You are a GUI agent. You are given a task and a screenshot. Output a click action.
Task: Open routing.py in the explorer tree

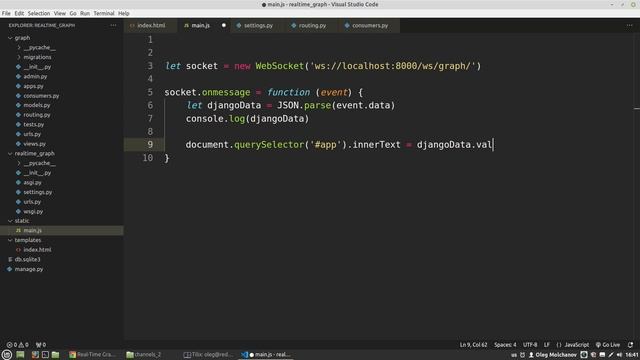point(37,115)
